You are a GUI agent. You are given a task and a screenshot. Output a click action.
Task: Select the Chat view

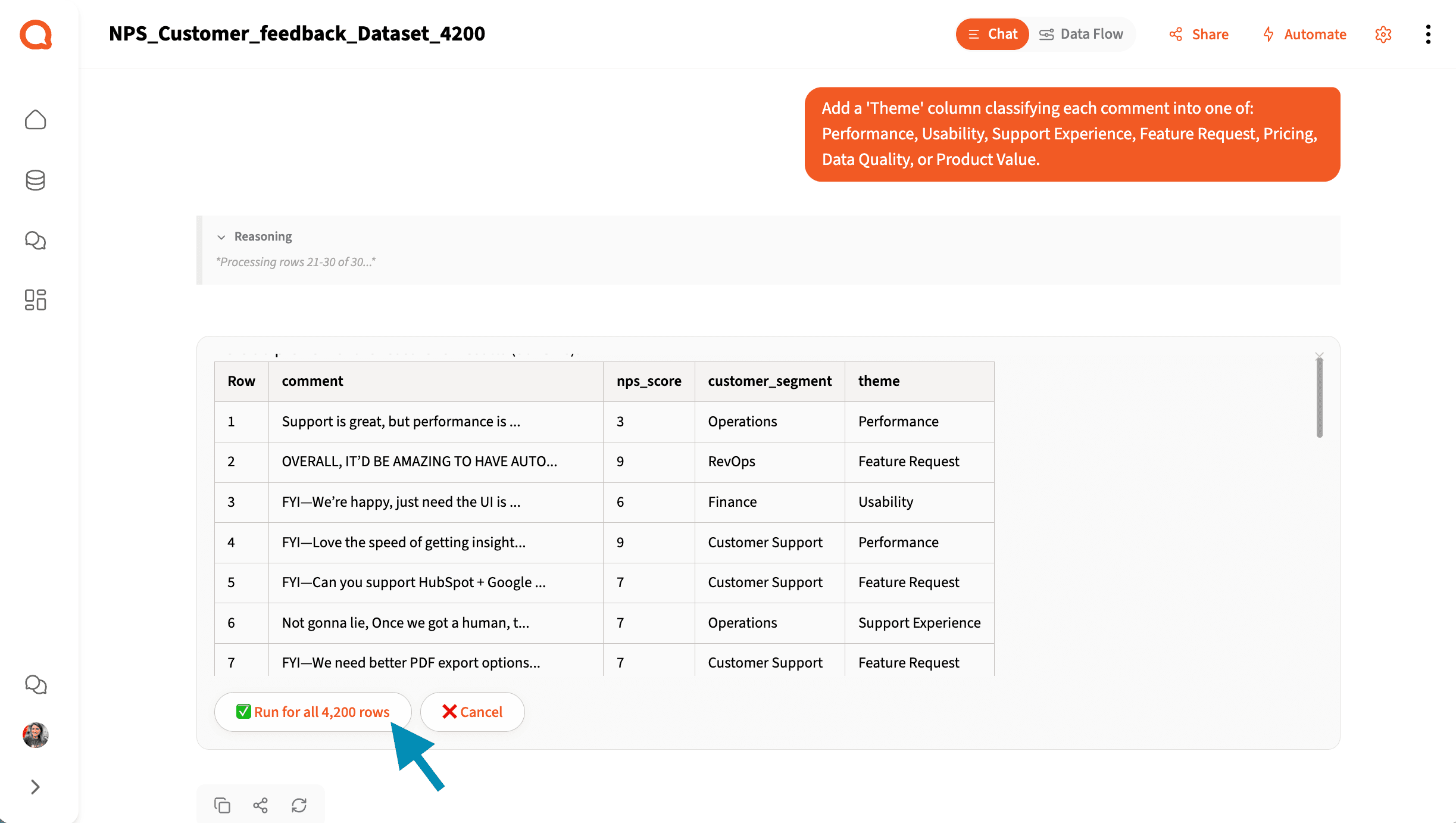click(992, 34)
